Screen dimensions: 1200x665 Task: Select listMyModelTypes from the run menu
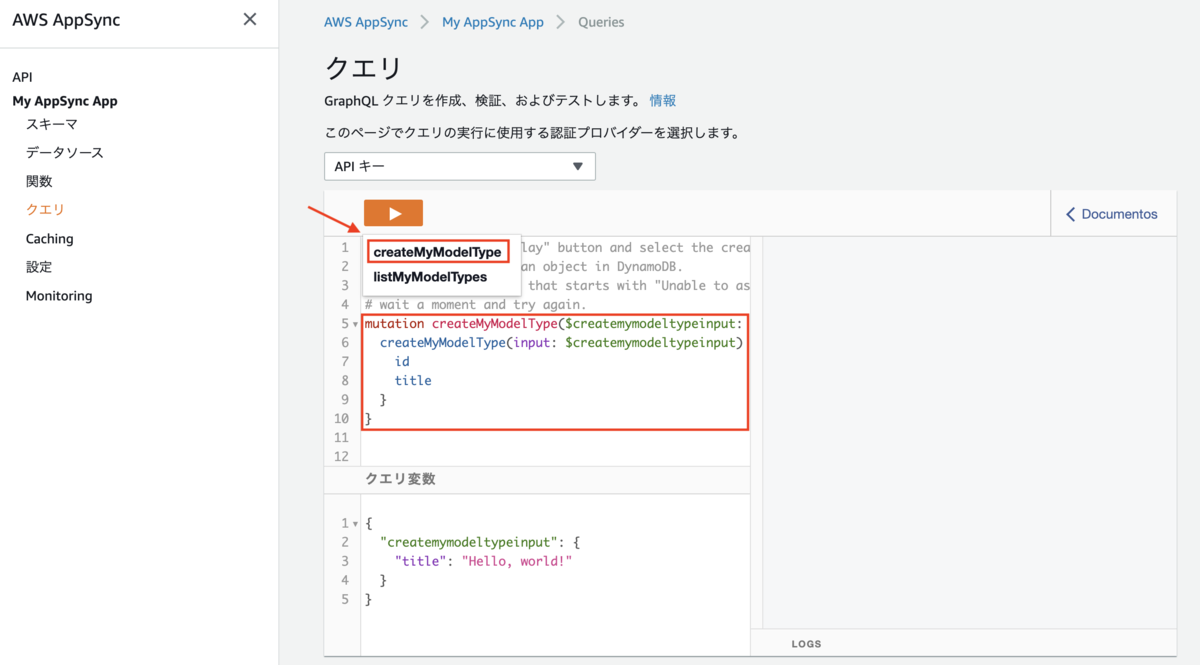(430, 277)
